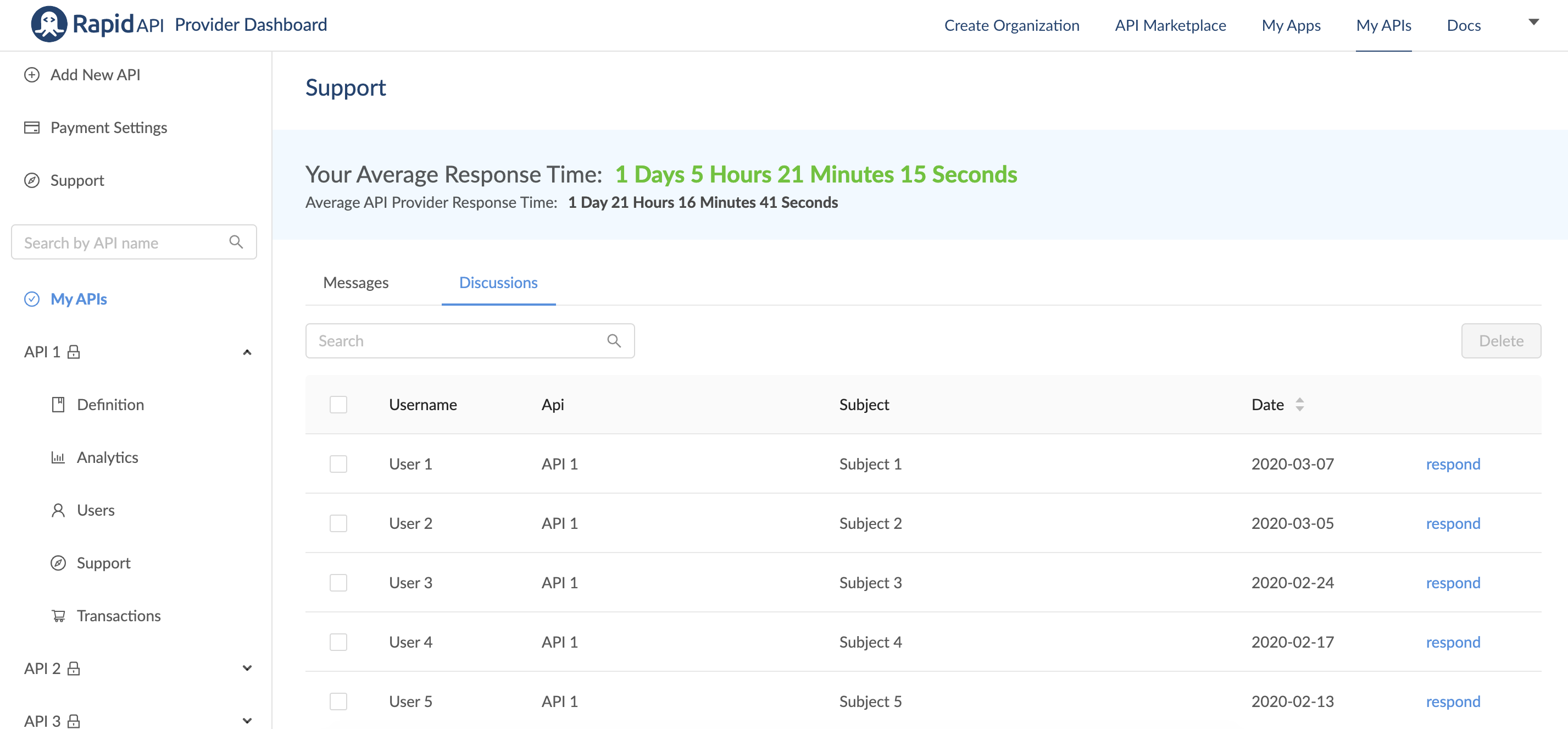This screenshot has width=1568, height=729.
Task: Click the RapidAPI octopus logo
Action: 49,24
